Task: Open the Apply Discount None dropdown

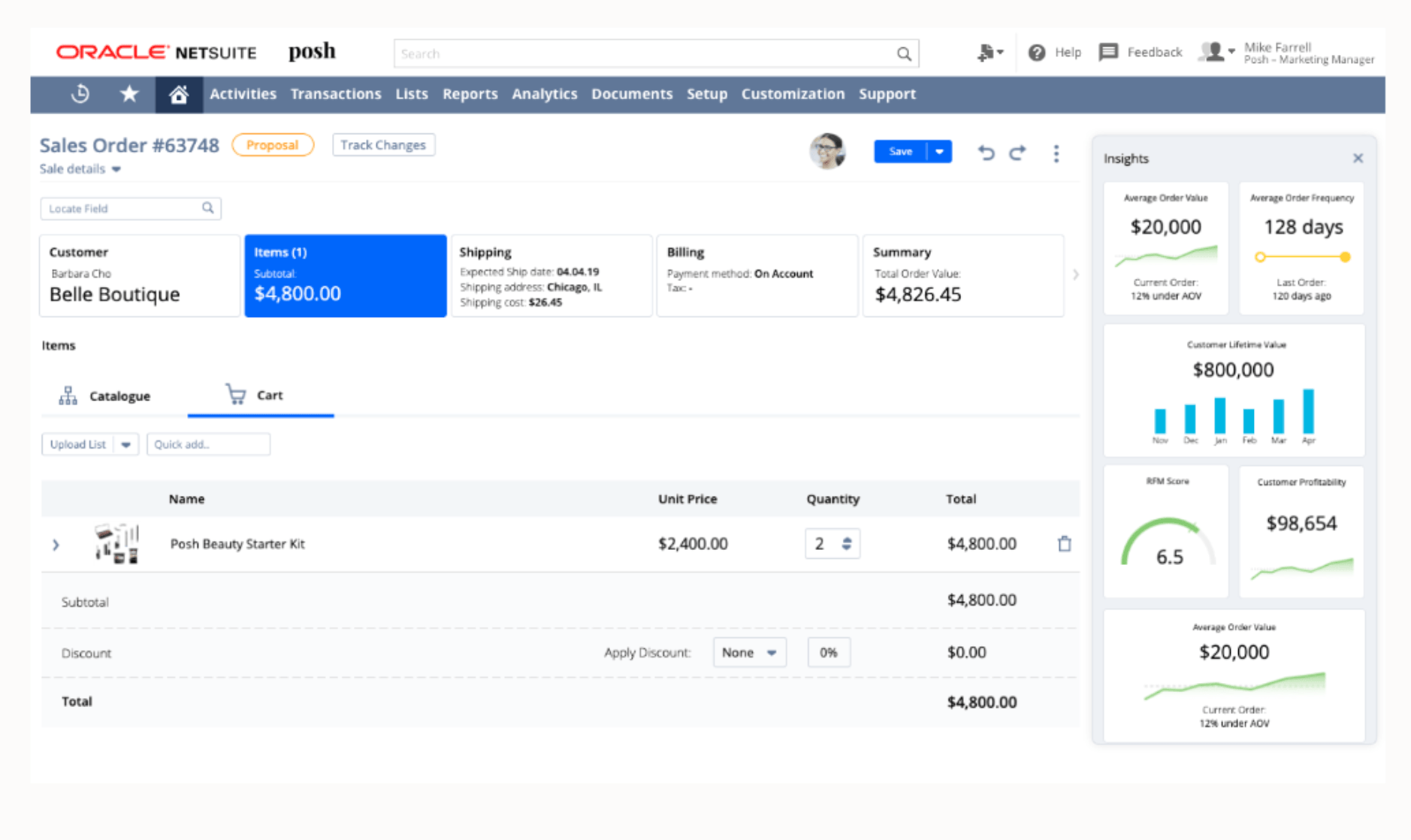Action: [x=749, y=652]
